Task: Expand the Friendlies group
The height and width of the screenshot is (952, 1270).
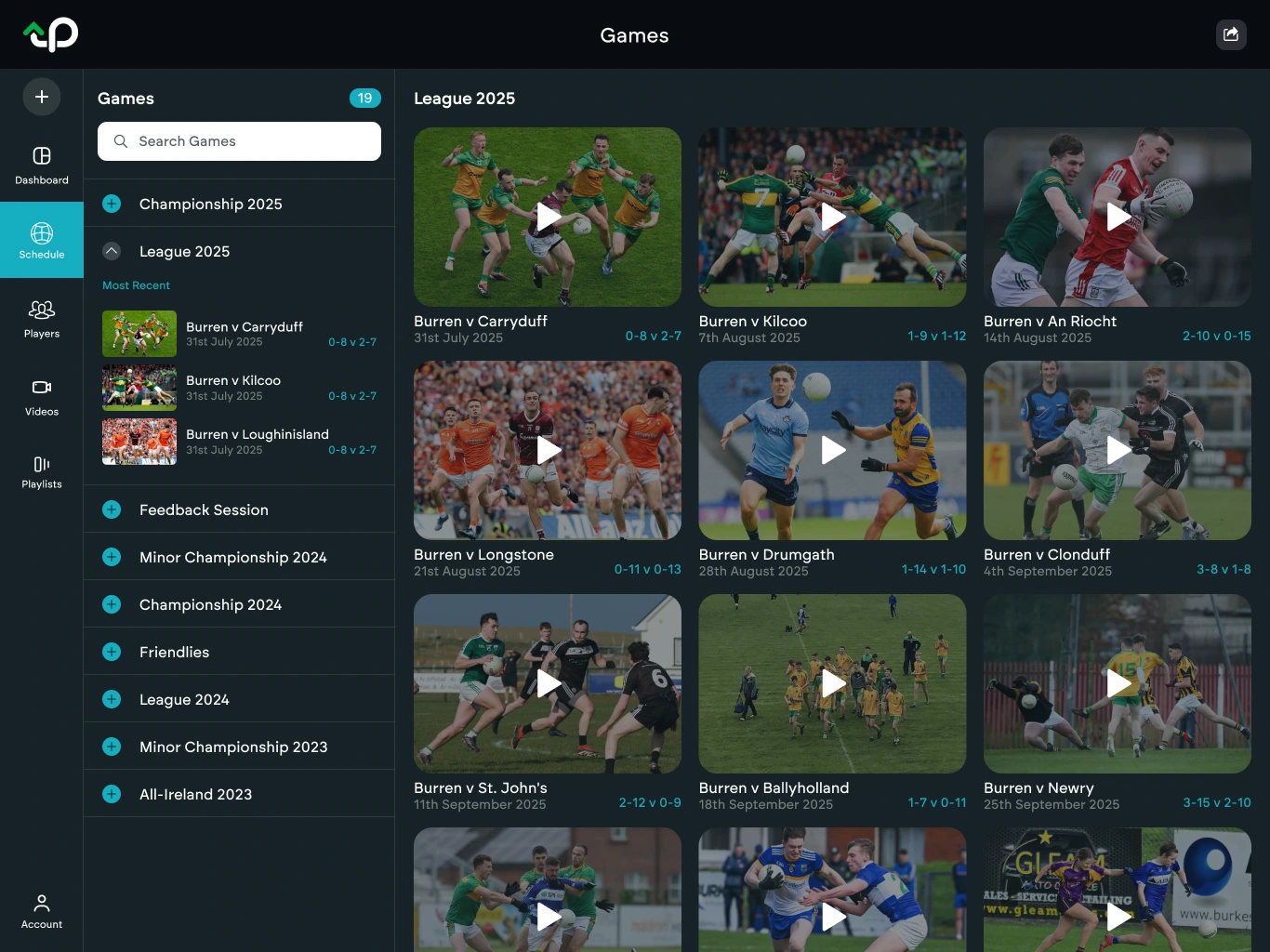Action: (x=112, y=652)
